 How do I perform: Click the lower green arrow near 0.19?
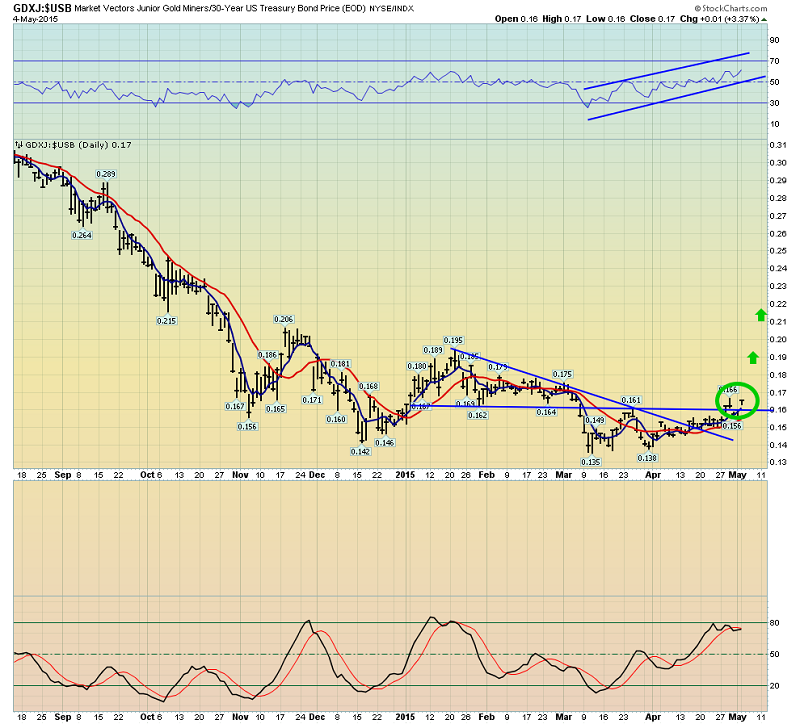(x=752, y=357)
